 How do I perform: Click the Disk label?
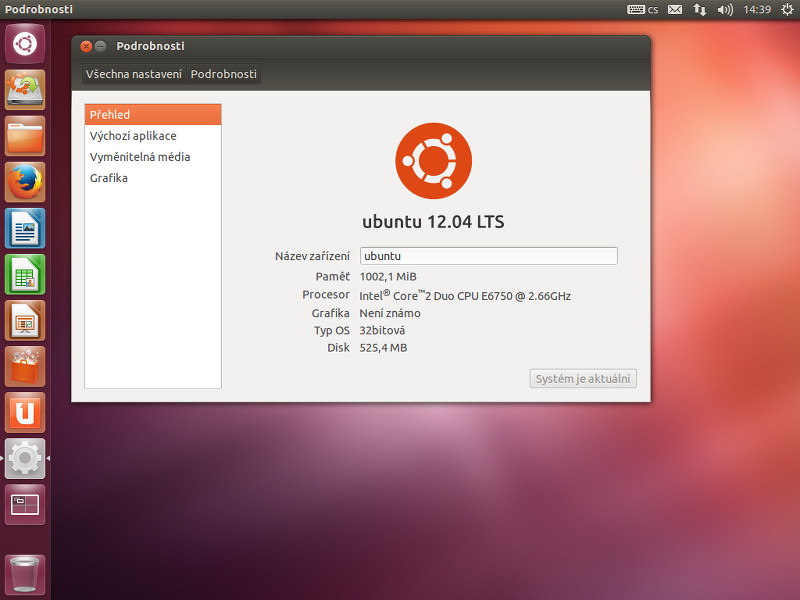(338, 348)
